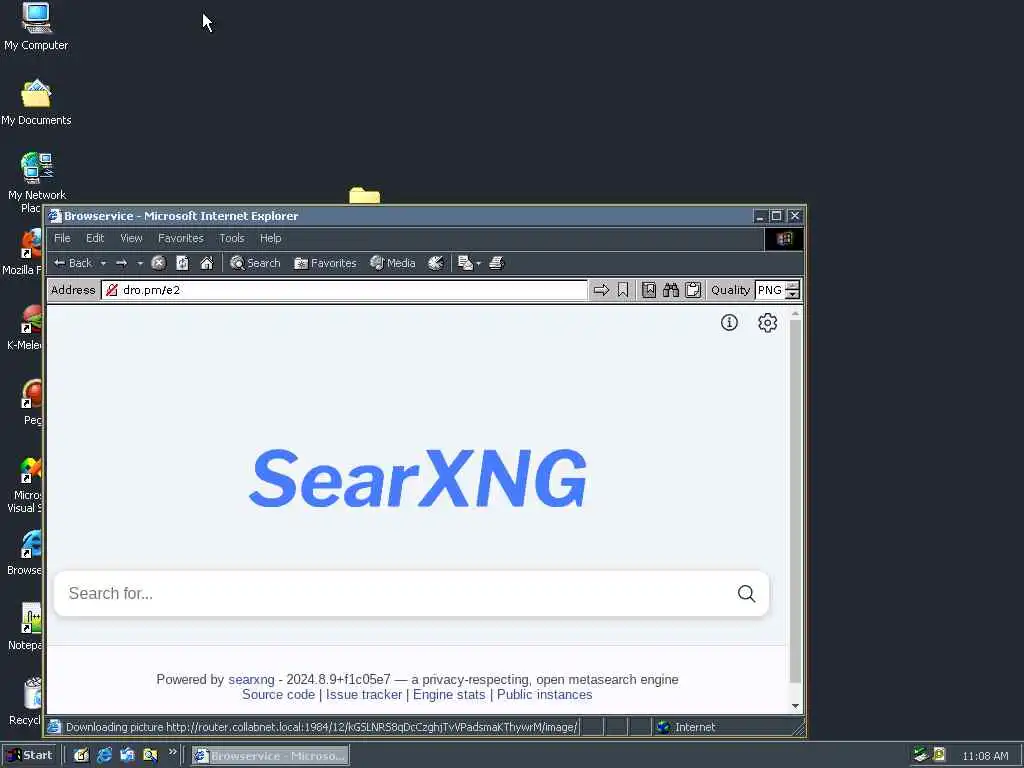Expand the Mail button dropdown arrow
Viewport: 1024px width, 768px height.
pyautogui.click(x=479, y=263)
